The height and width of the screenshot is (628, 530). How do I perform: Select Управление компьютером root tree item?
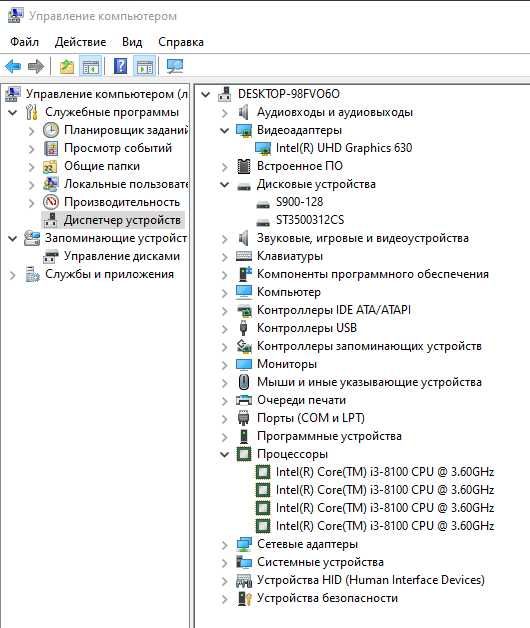pos(107,94)
